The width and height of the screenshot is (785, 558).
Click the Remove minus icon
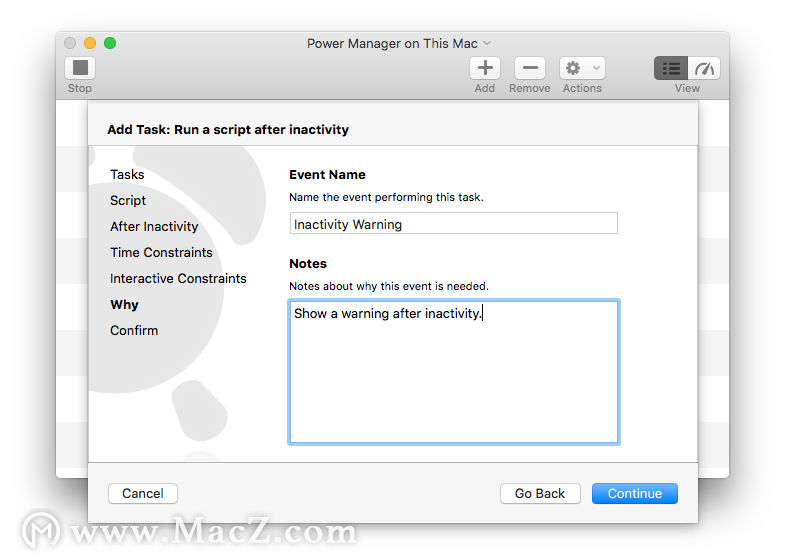tap(530, 68)
